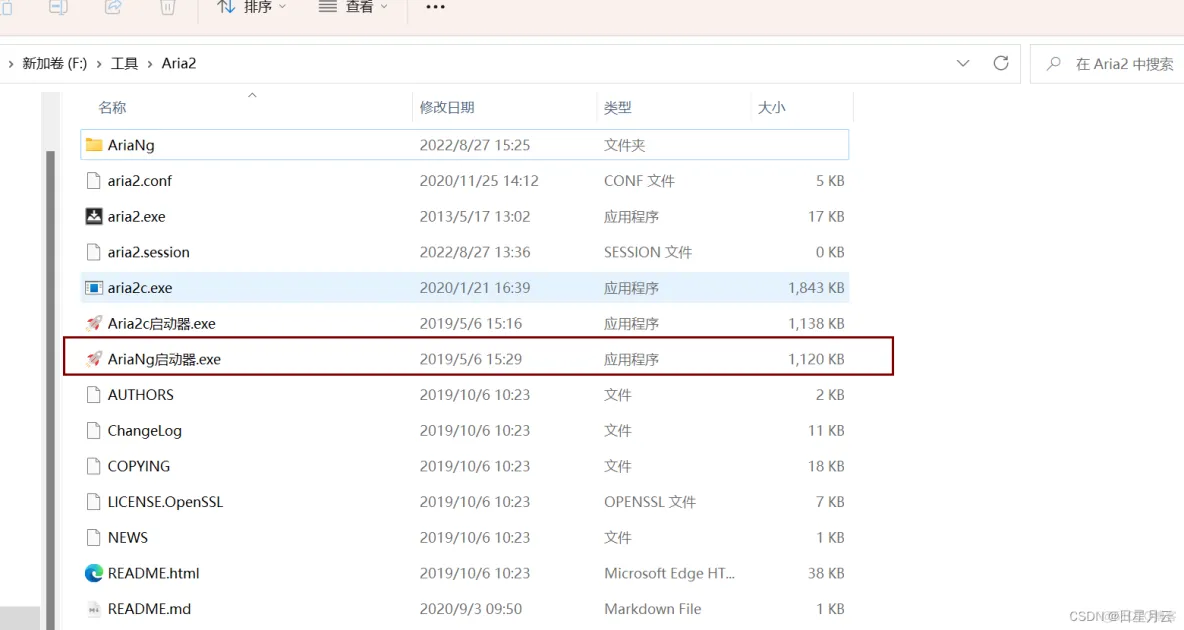Refresh the Aria2 folder view
Image resolution: width=1184 pixels, height=630 pixels.
coord(1001,63)
